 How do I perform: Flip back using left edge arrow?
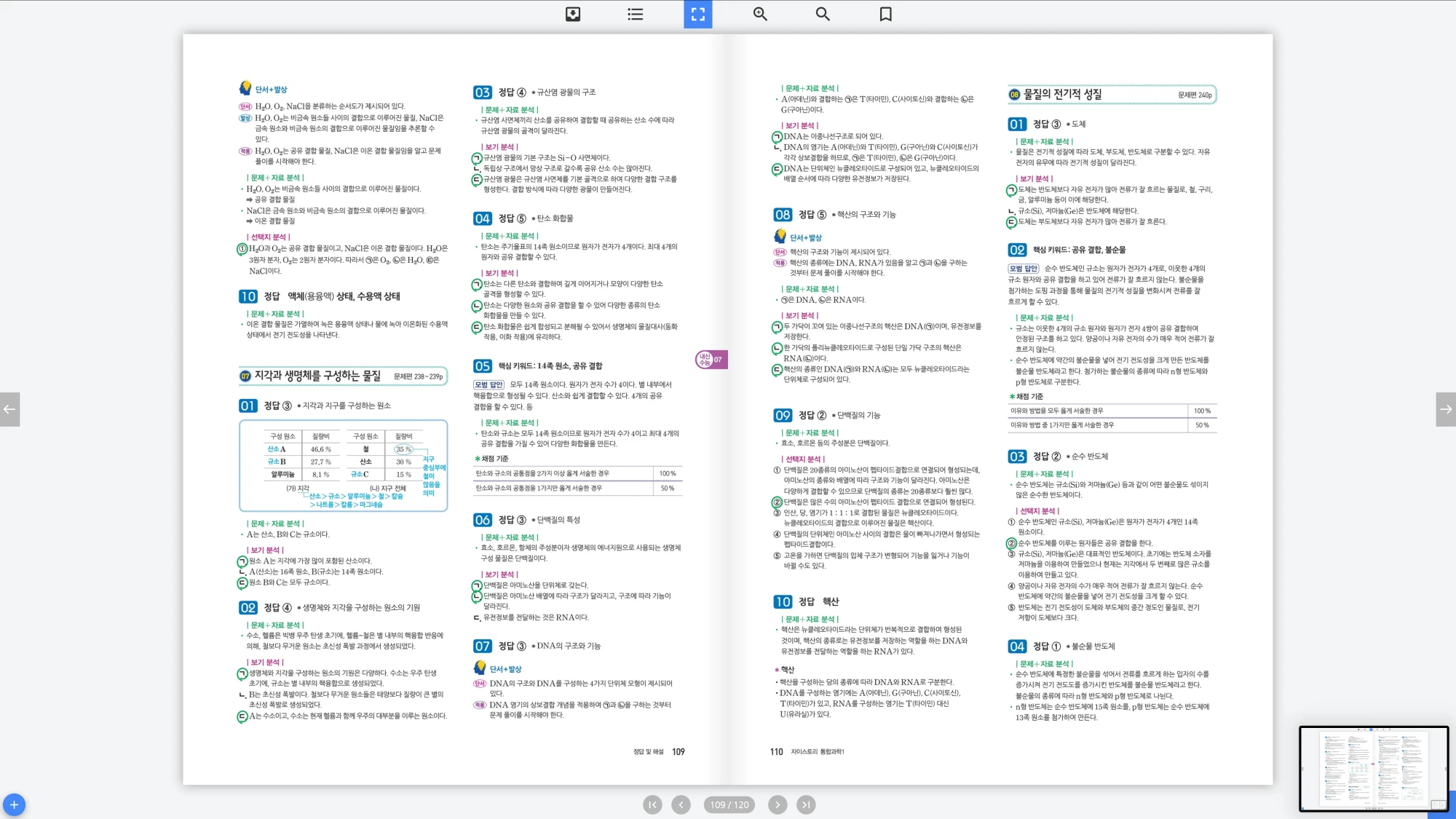[9, 409]
